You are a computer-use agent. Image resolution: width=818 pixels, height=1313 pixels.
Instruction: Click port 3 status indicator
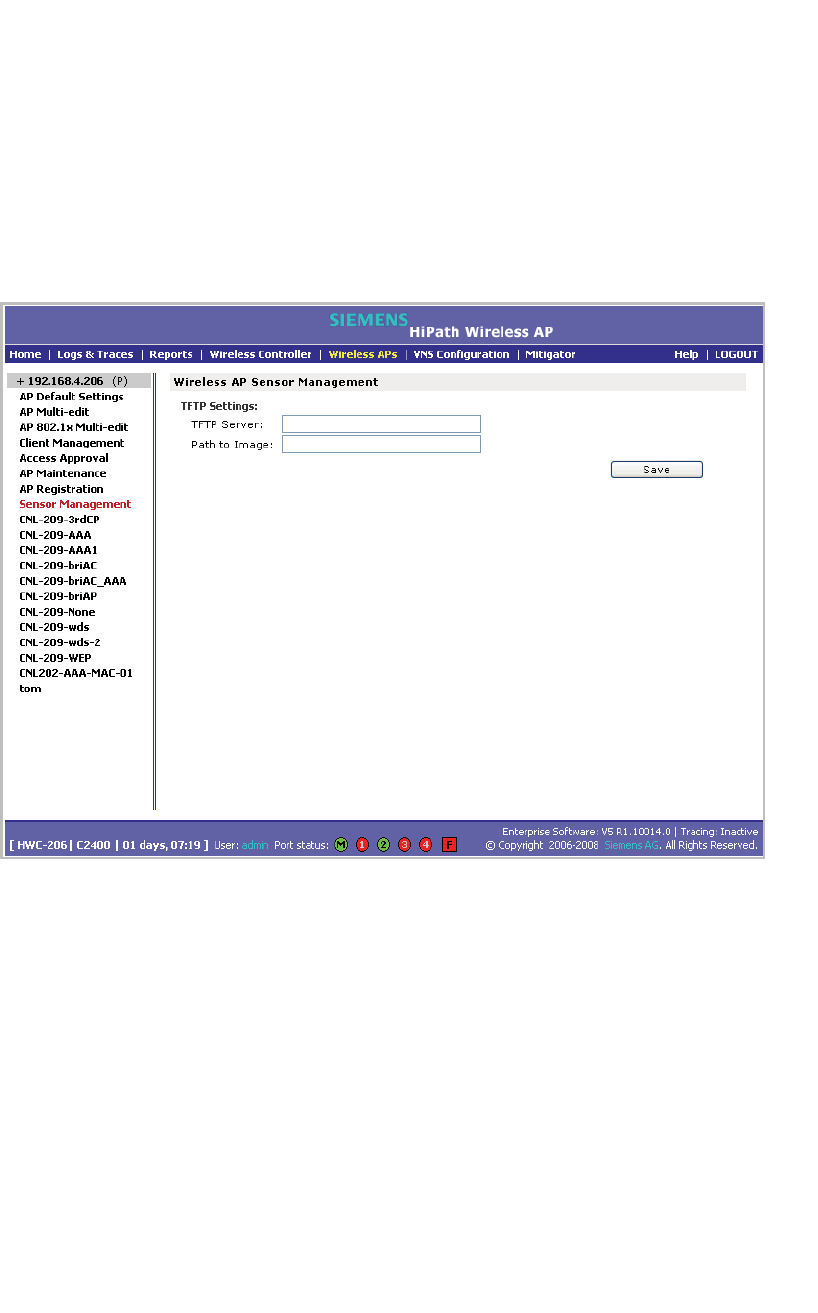point(404,845)
